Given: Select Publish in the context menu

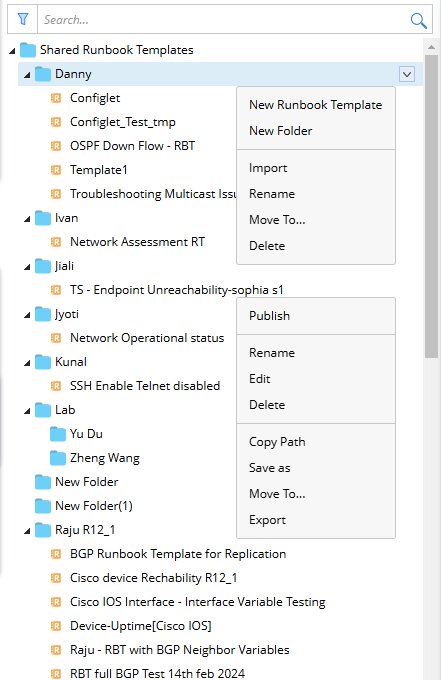Looking at the screenshot, I should pos(269,316).
